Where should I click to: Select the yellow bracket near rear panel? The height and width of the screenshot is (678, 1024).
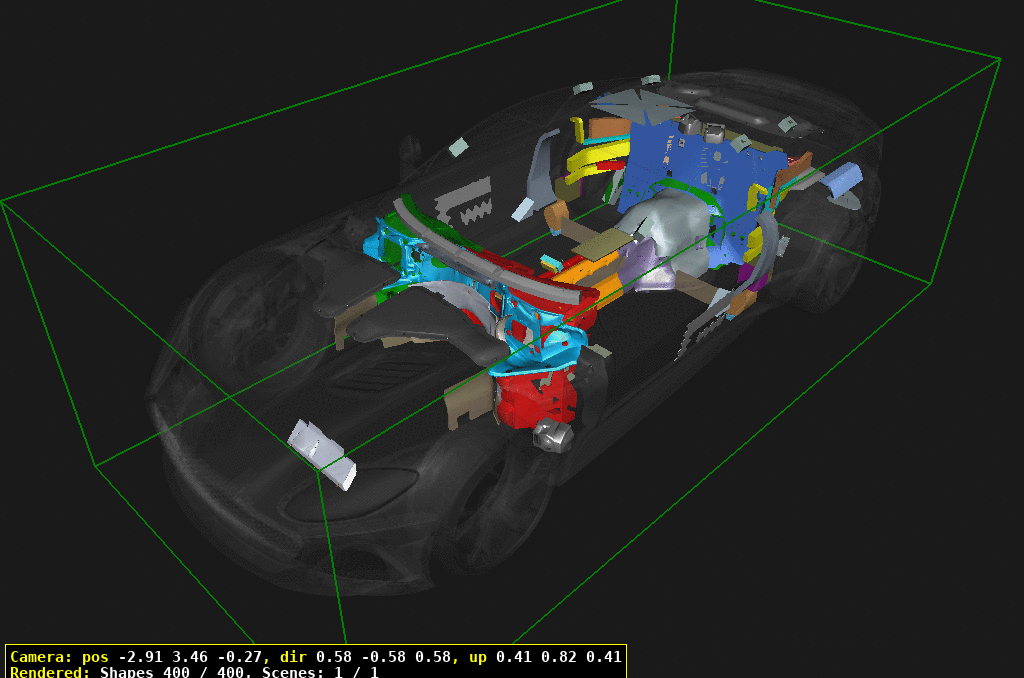click(x=598, y=159)
